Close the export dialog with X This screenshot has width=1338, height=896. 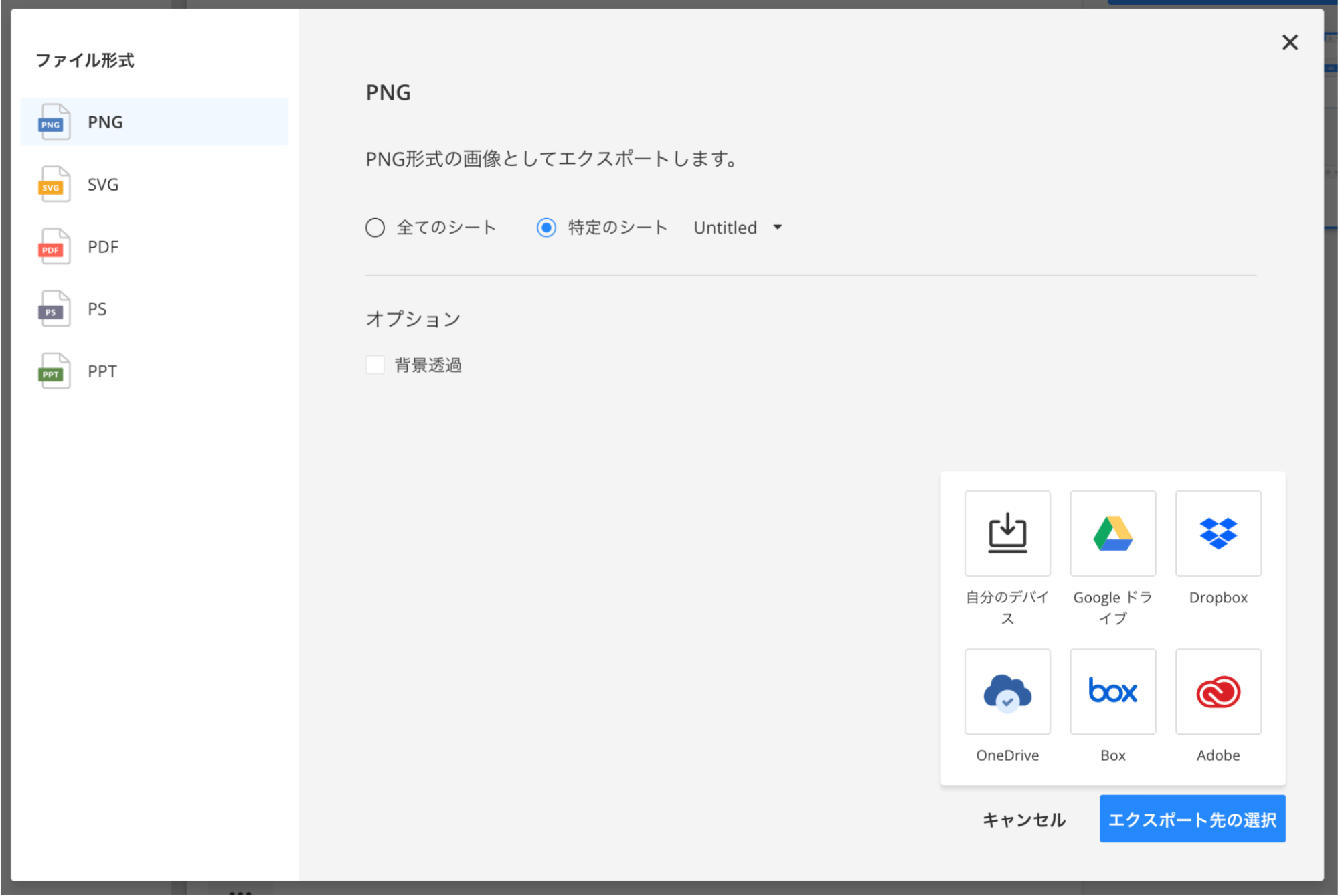1289,42
